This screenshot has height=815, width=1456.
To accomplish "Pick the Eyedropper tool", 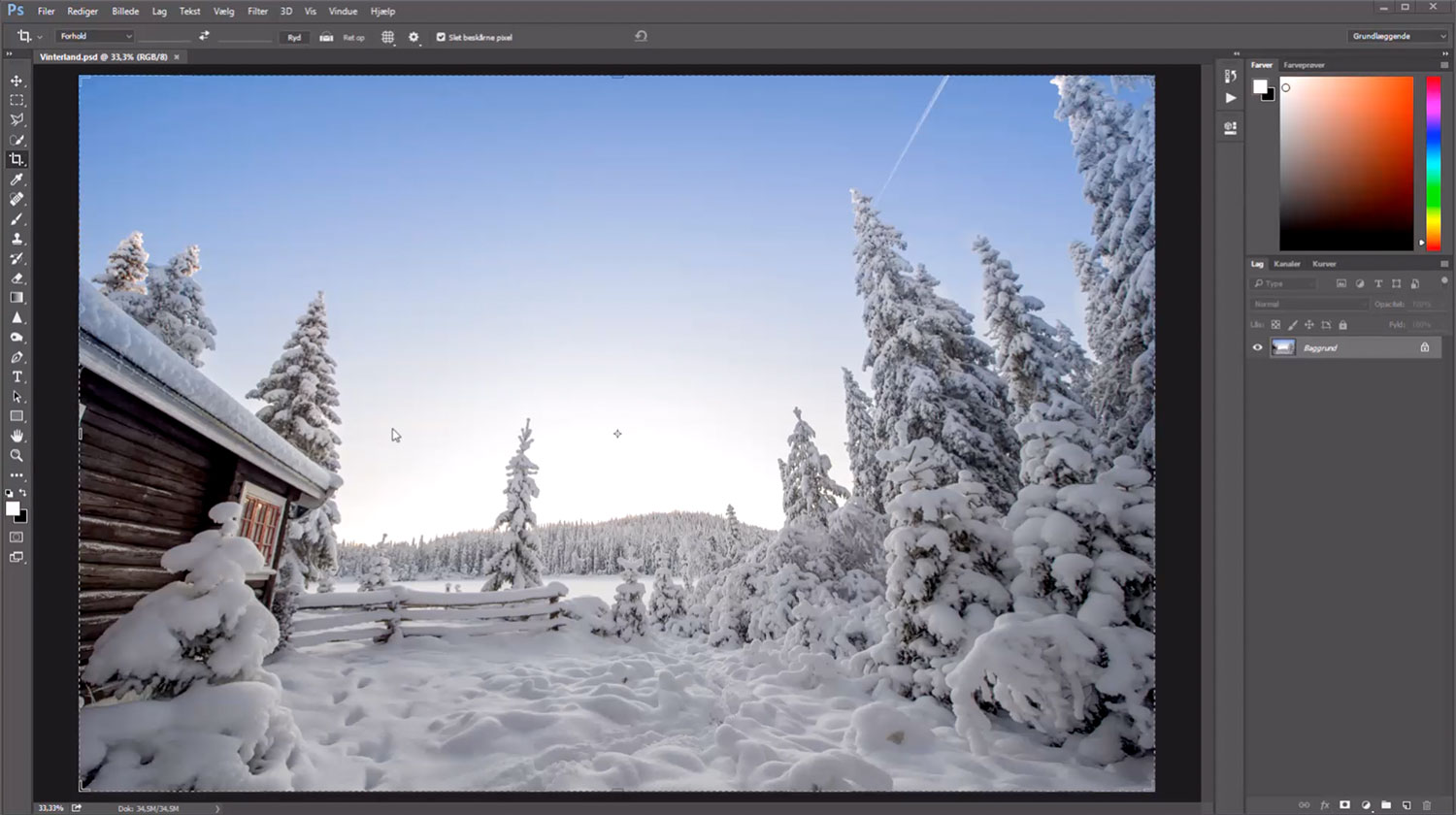I will click(x=17, y=179).
